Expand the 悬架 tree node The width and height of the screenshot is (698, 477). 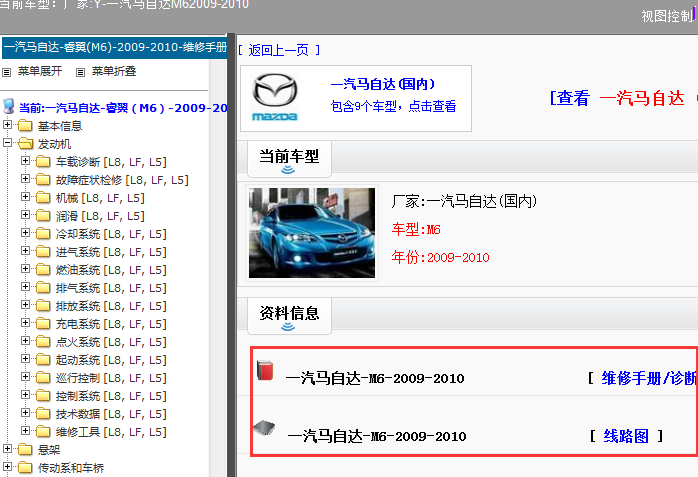(7, 449)
